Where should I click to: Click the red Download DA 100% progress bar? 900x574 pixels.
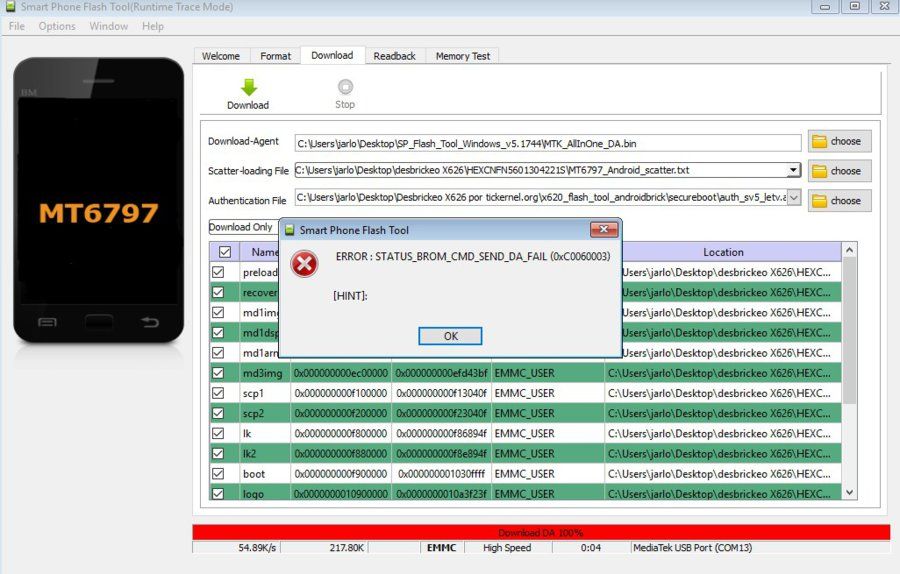pyautogui.click(x=541, y=532)
